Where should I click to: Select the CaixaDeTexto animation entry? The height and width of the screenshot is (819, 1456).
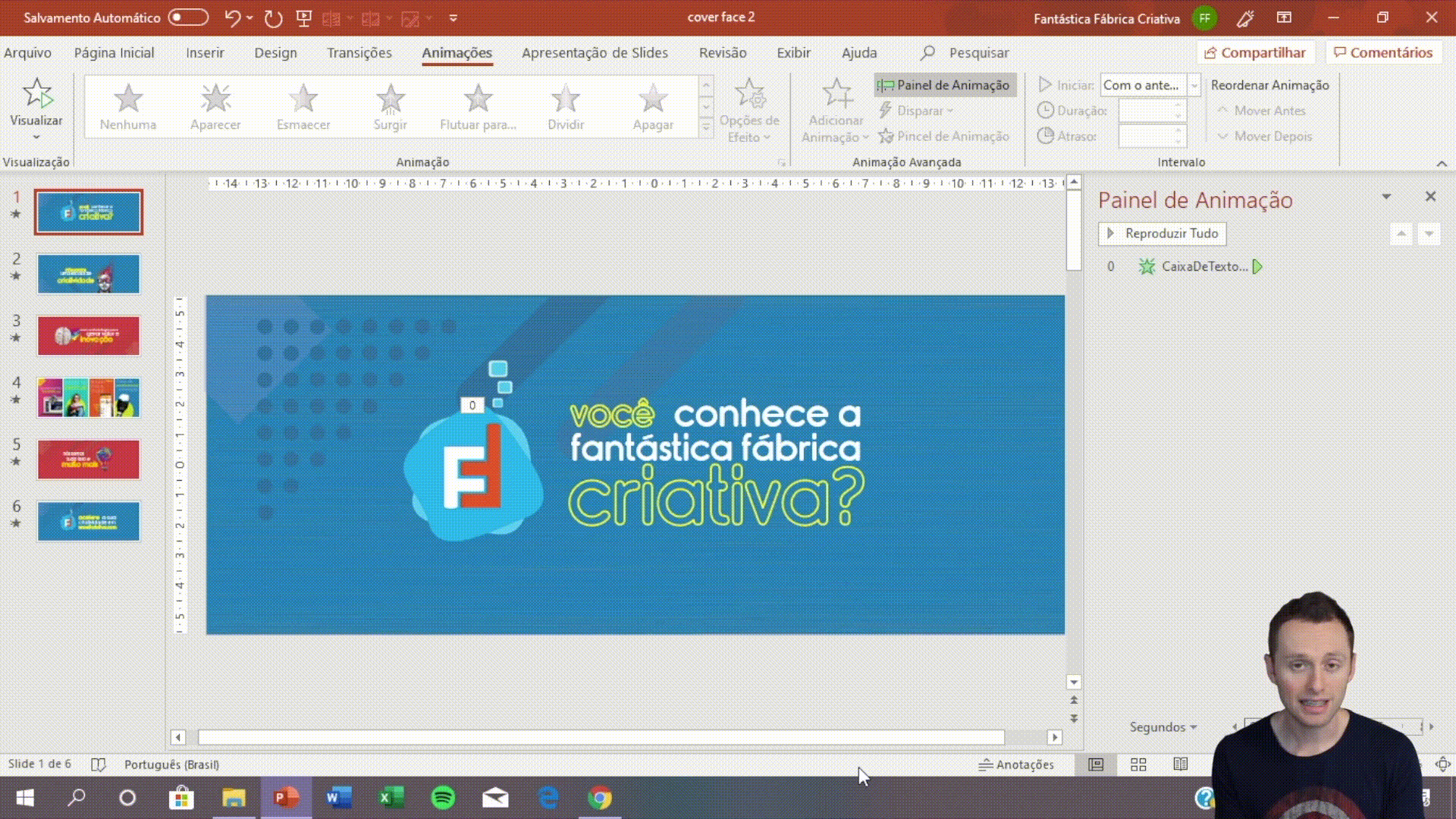[1204, 266]
